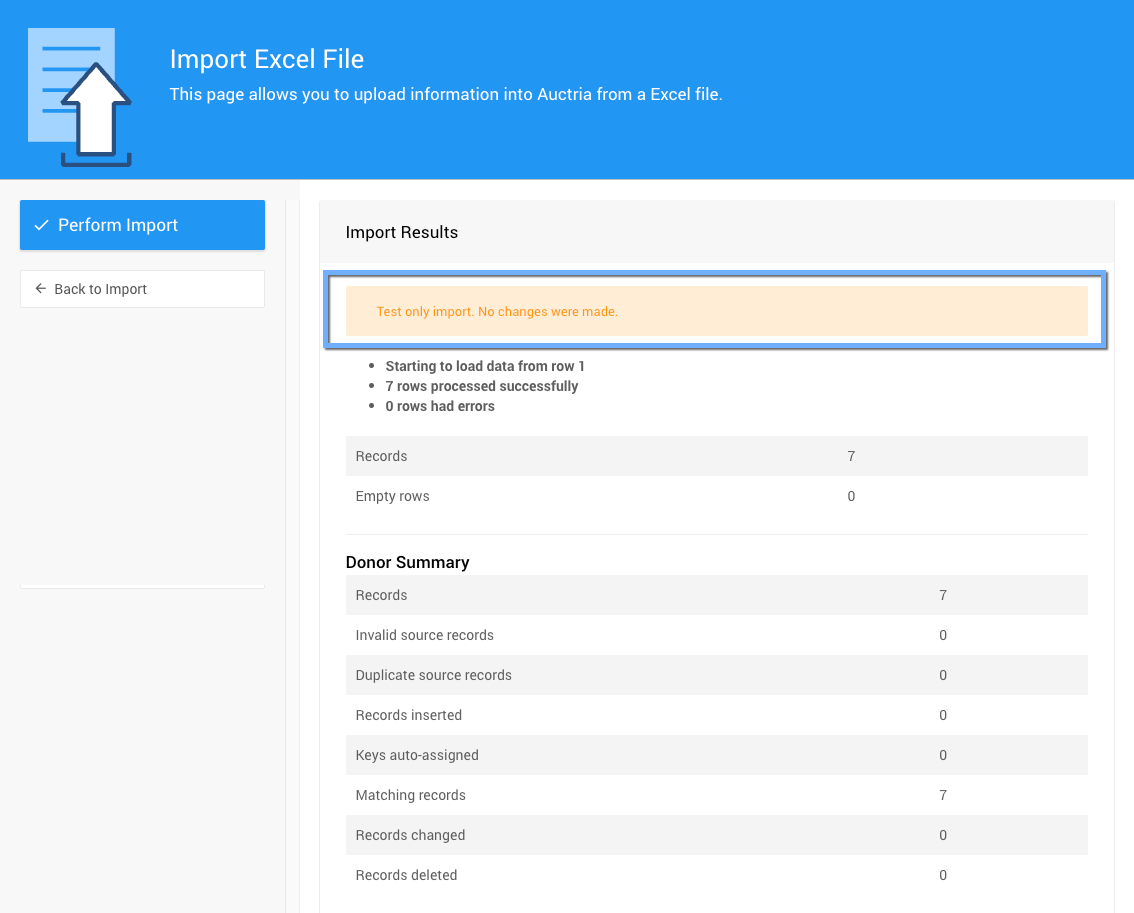Select the Invalid source records row
The width and height of the screenshot is (1134, 913).
point(716,635)
